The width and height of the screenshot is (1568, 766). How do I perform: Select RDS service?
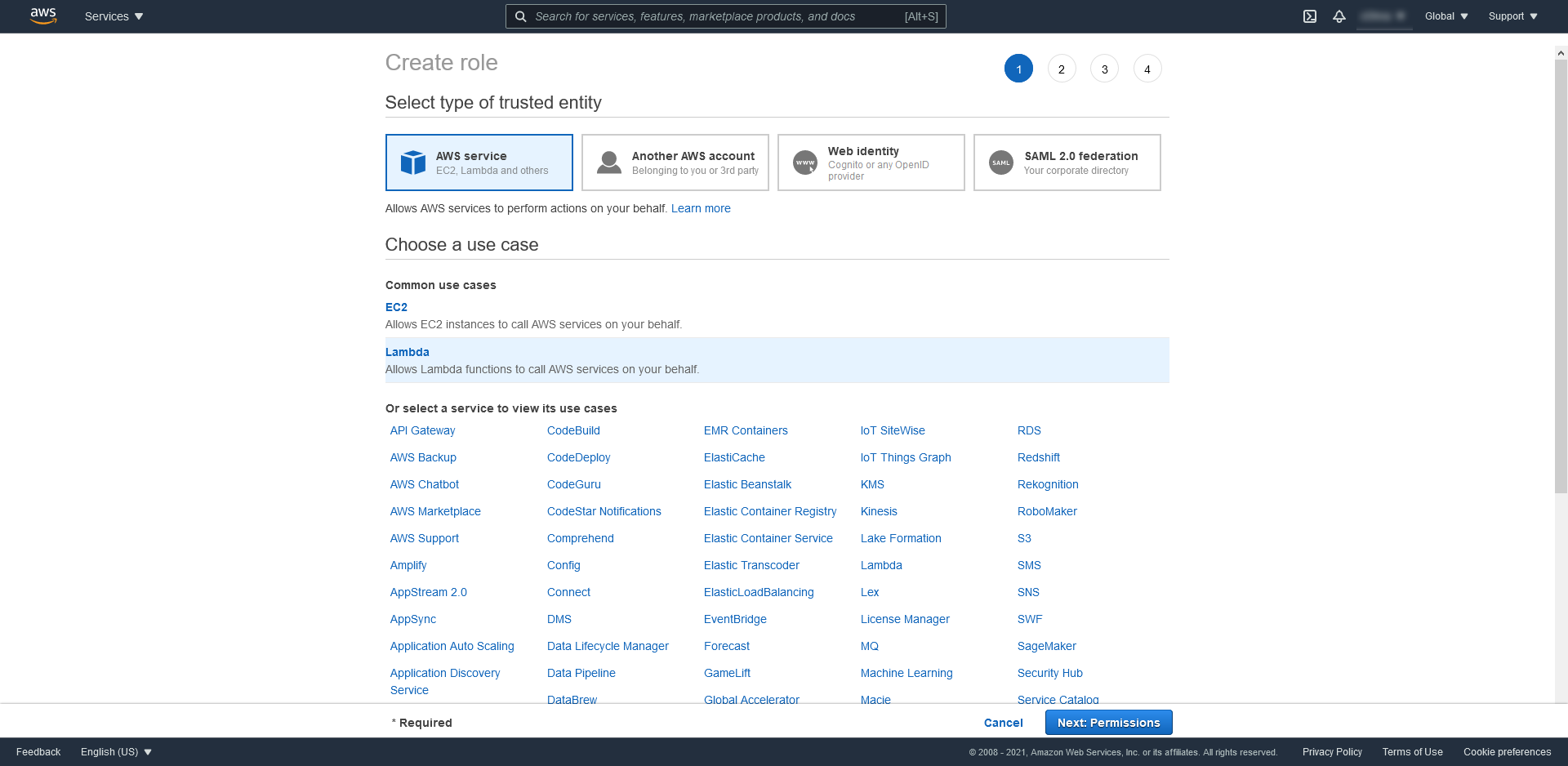[1029, 430]
